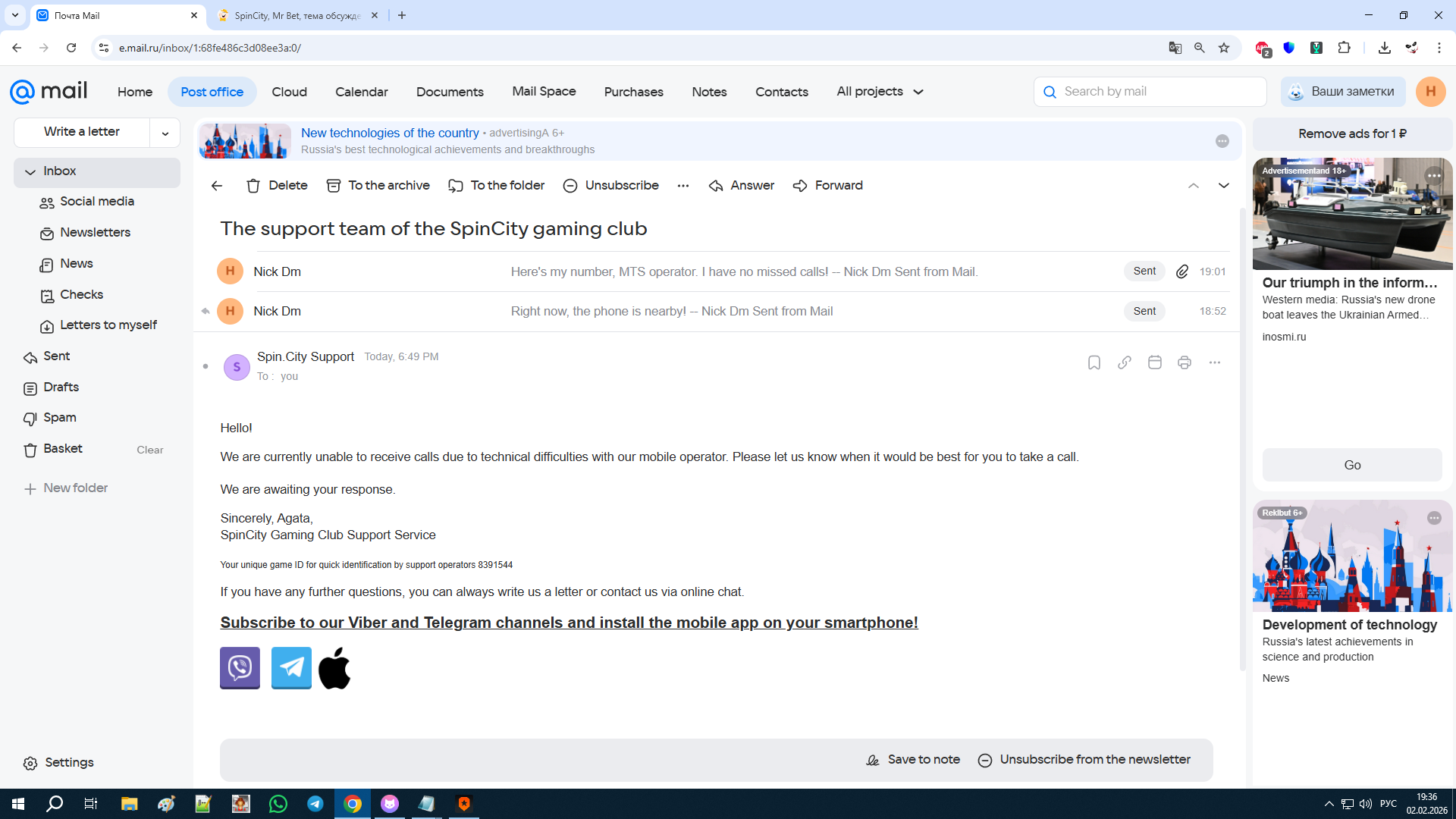Click the print message icon

1184,362
